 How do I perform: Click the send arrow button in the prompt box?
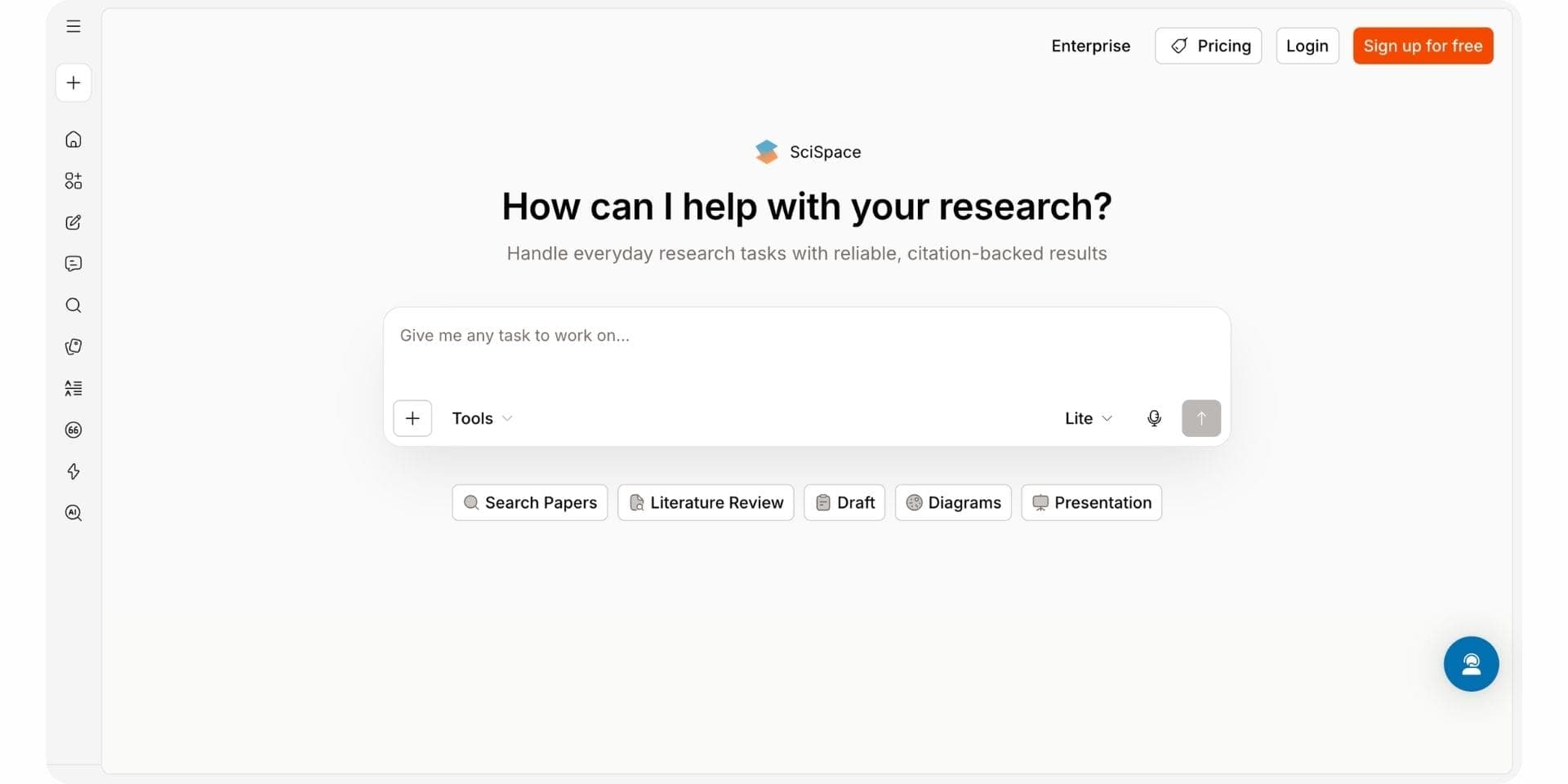pyautogui.click(x=1201, y=418)
